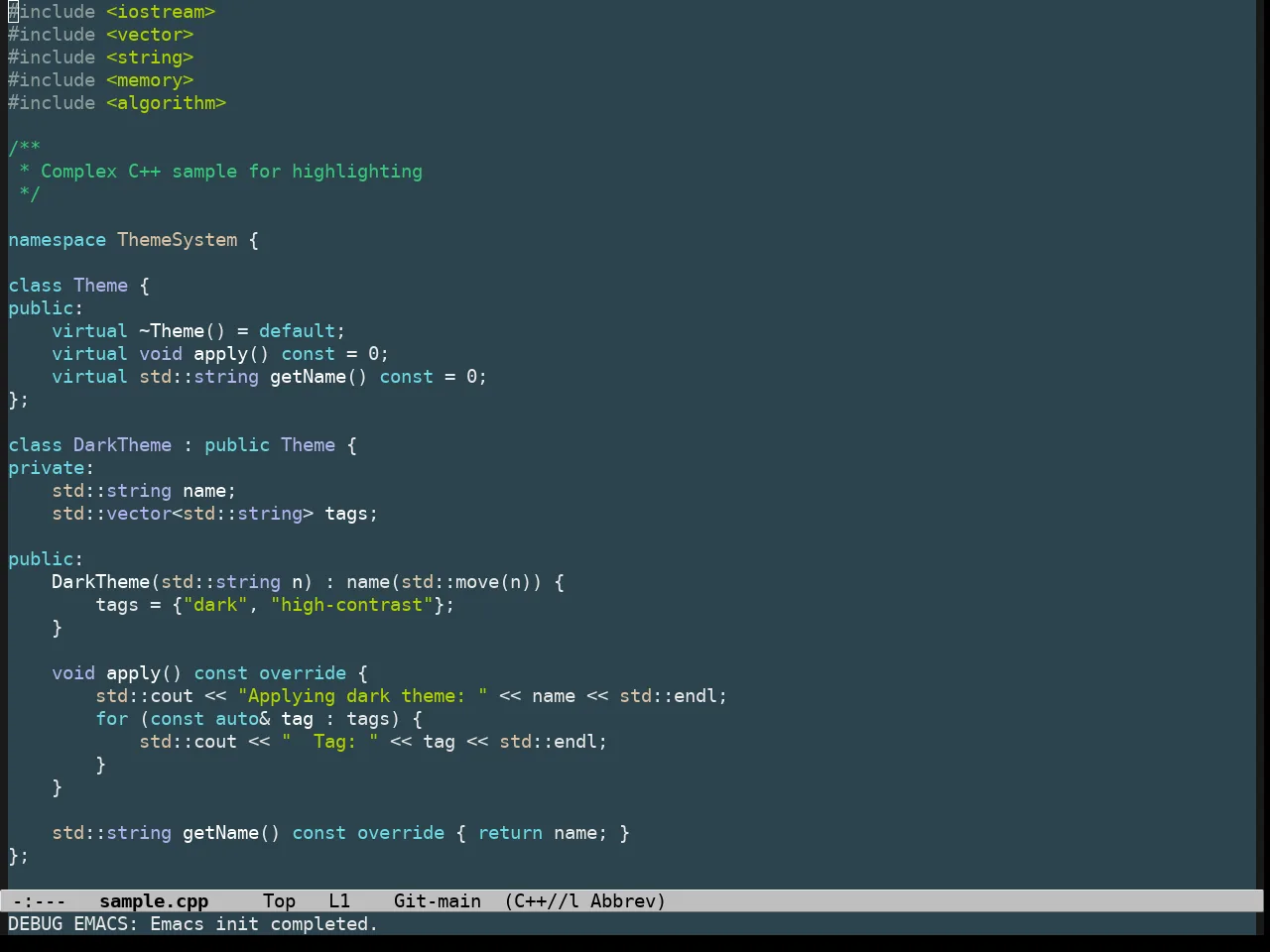Screen dimensions: 1270x952
Task: Click the C++//l major mode indicator
Action: pyautogui.click(x=542, y=901)
